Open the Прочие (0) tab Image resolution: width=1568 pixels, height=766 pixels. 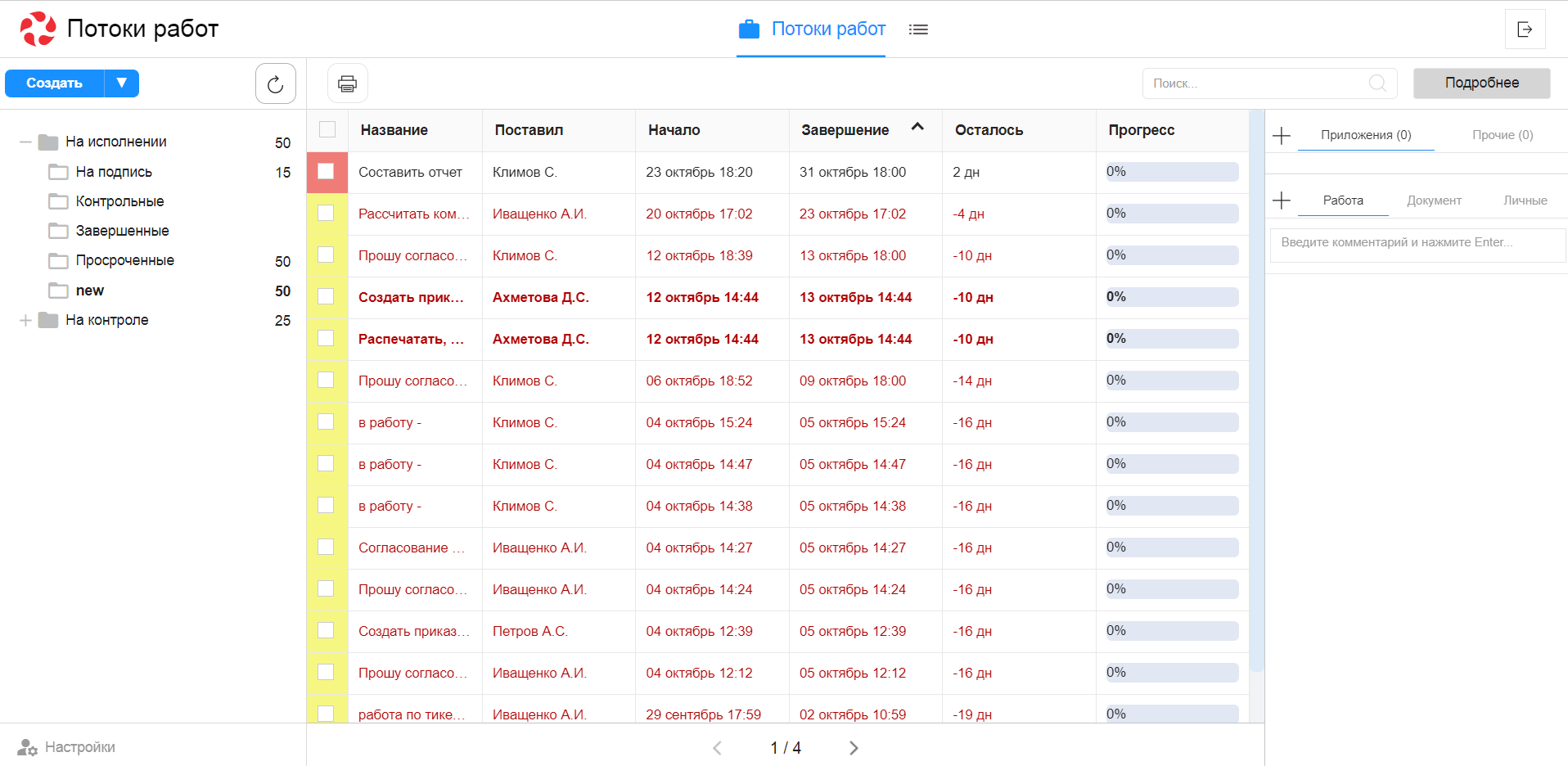pyautogui.click(x=1503, y=135)
